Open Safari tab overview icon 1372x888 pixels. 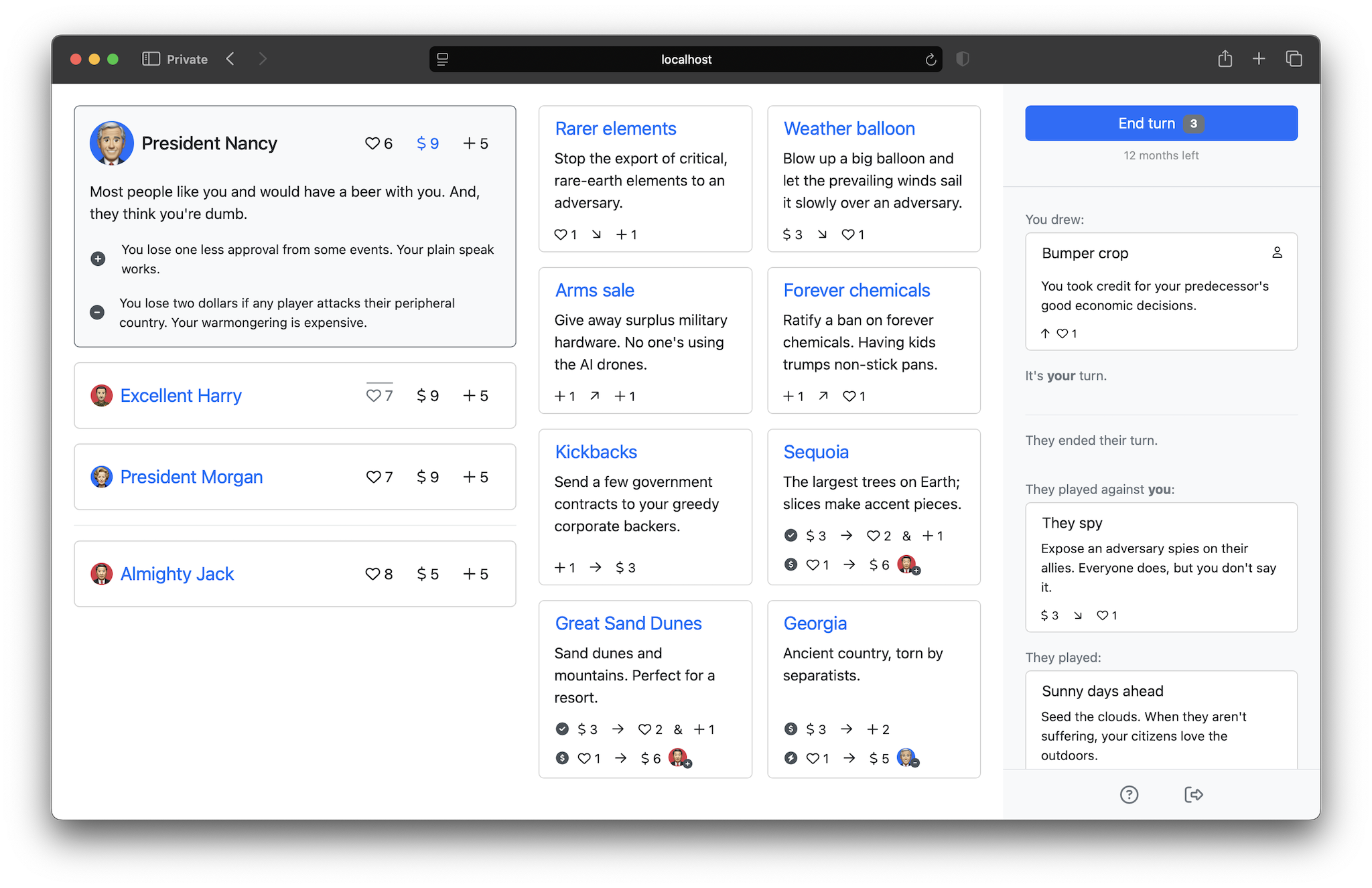1294,59
